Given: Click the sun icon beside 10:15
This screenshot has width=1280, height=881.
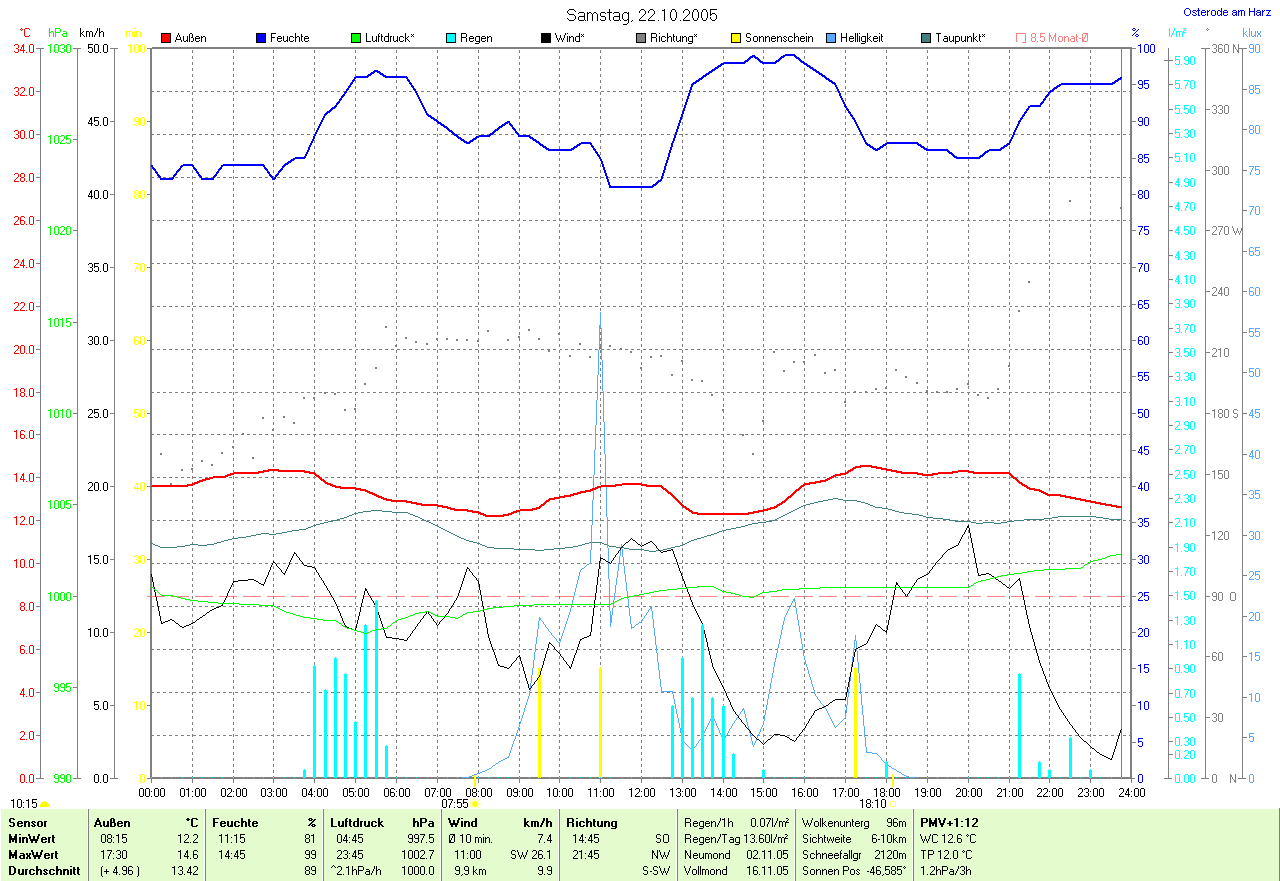Looking at the screenshot, I should [x=45, y=804].
